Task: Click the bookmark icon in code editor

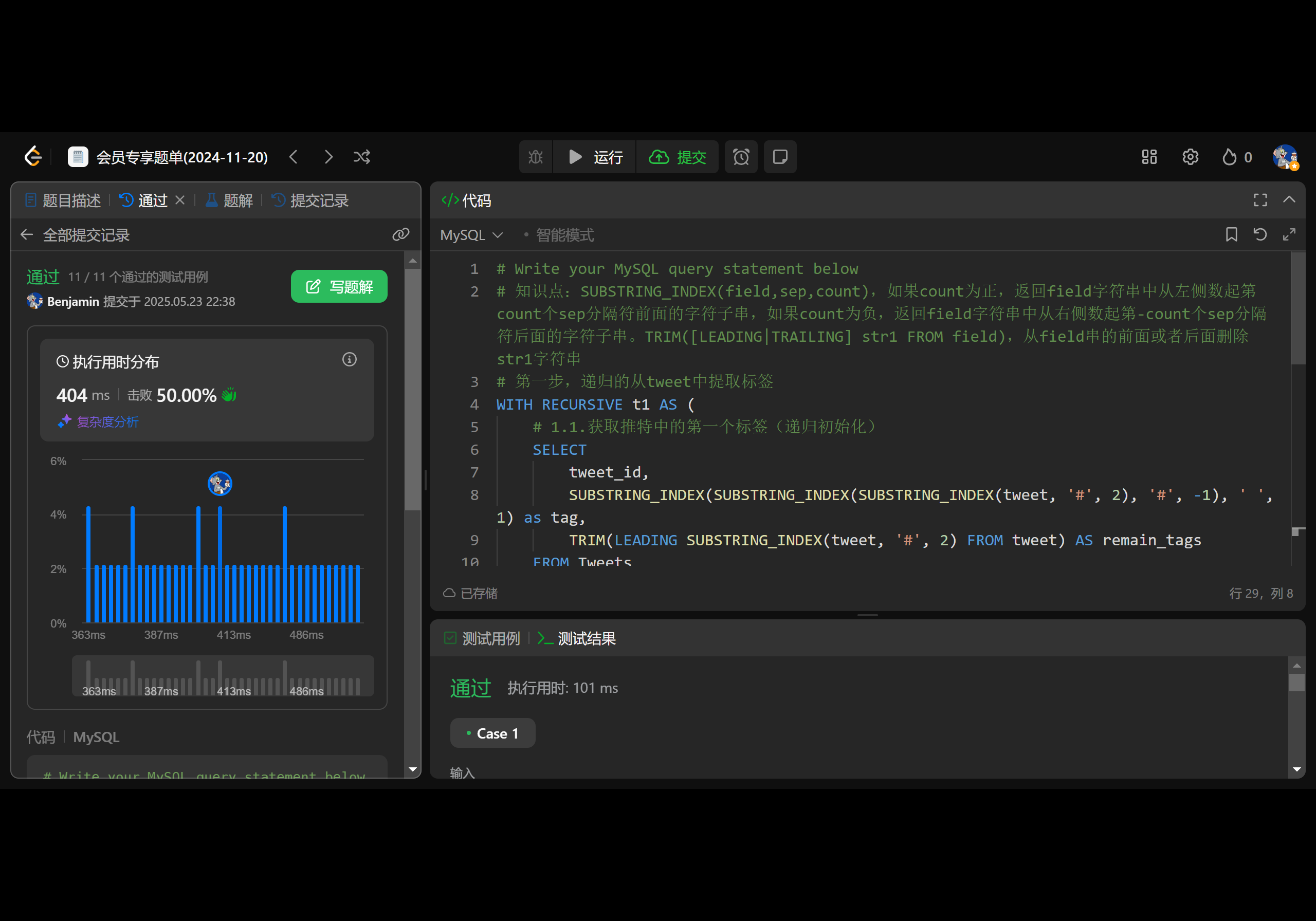Action: tap(1231, 234)
